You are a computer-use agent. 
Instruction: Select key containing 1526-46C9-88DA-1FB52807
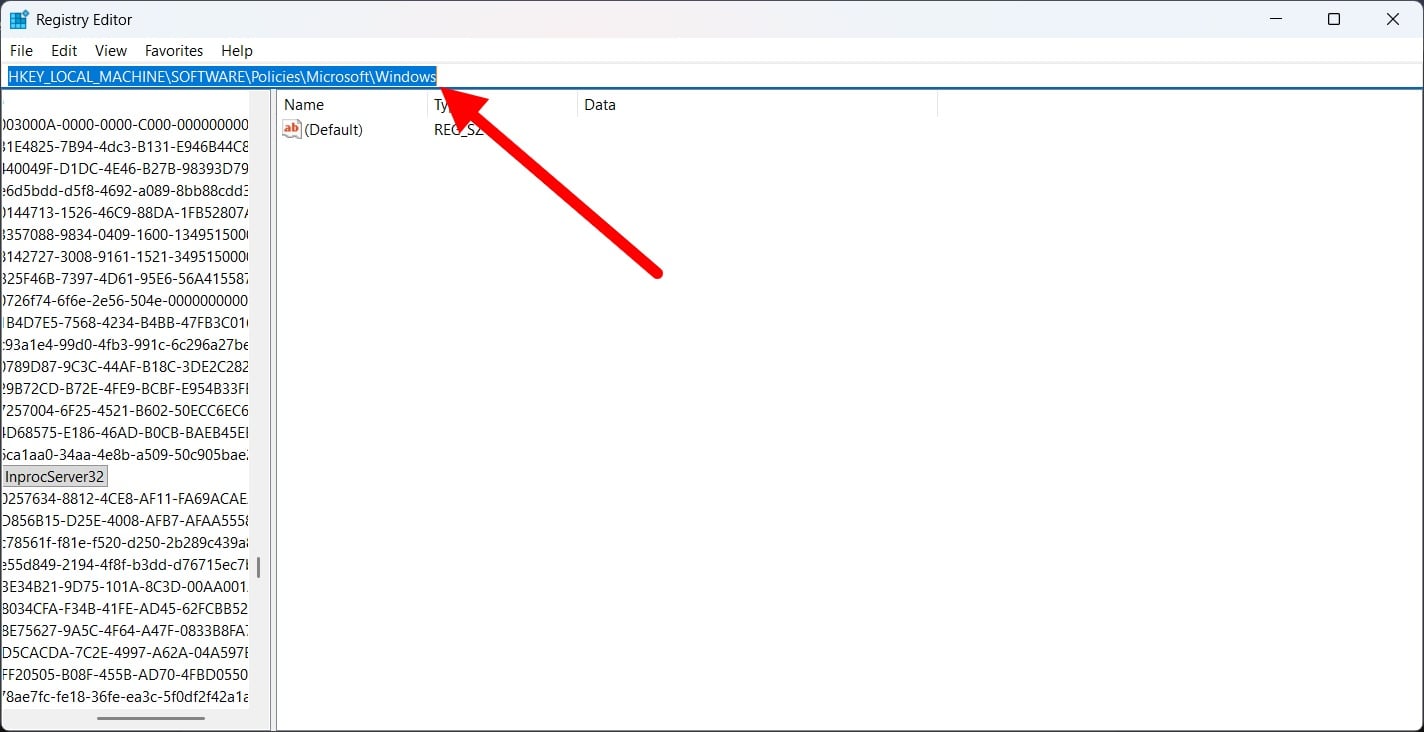click(125, 212)
